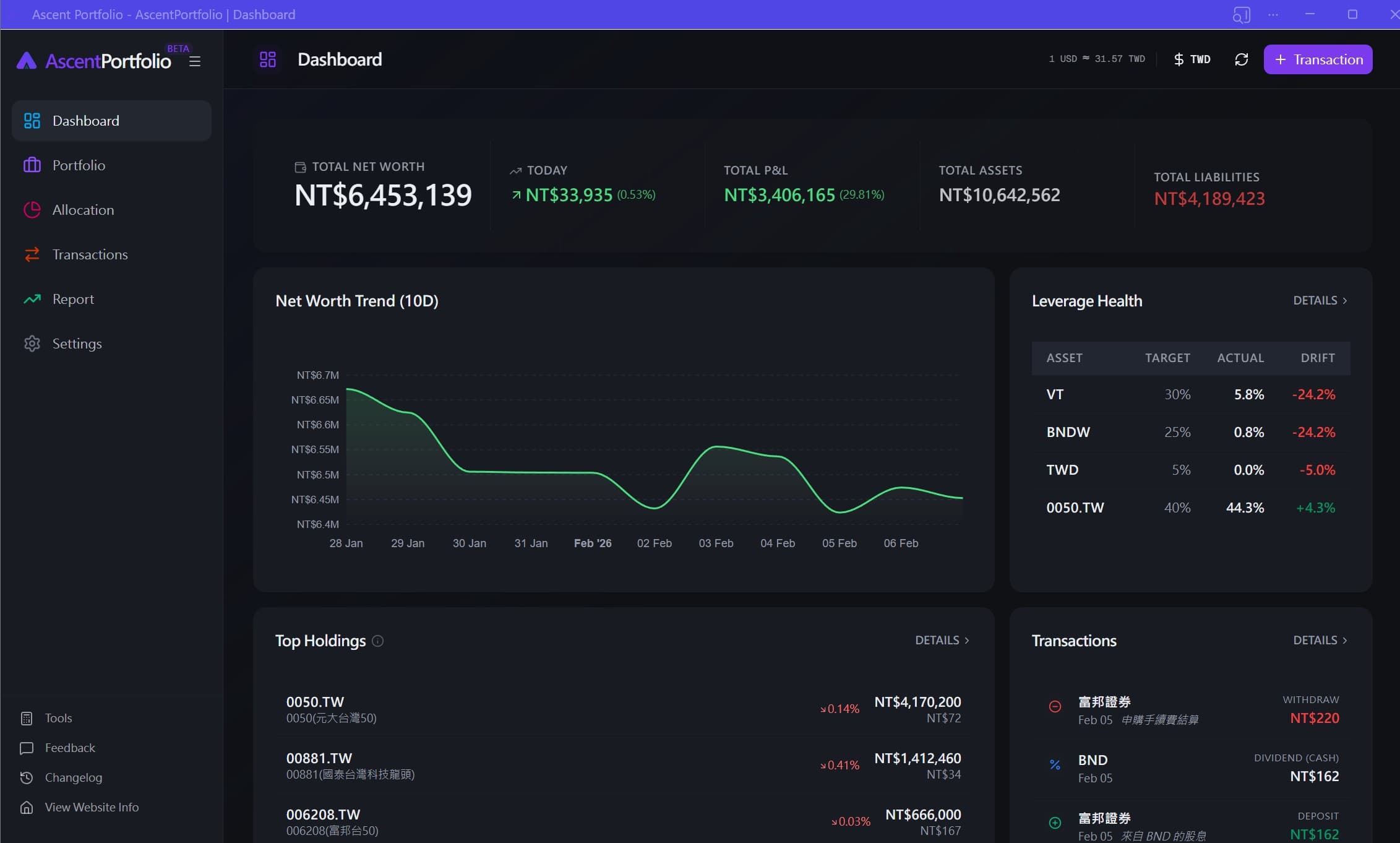The height and width of the screenshot is (843, 1400).
Task: Click the 28 Jan label on chart
Action: [346, 543]
